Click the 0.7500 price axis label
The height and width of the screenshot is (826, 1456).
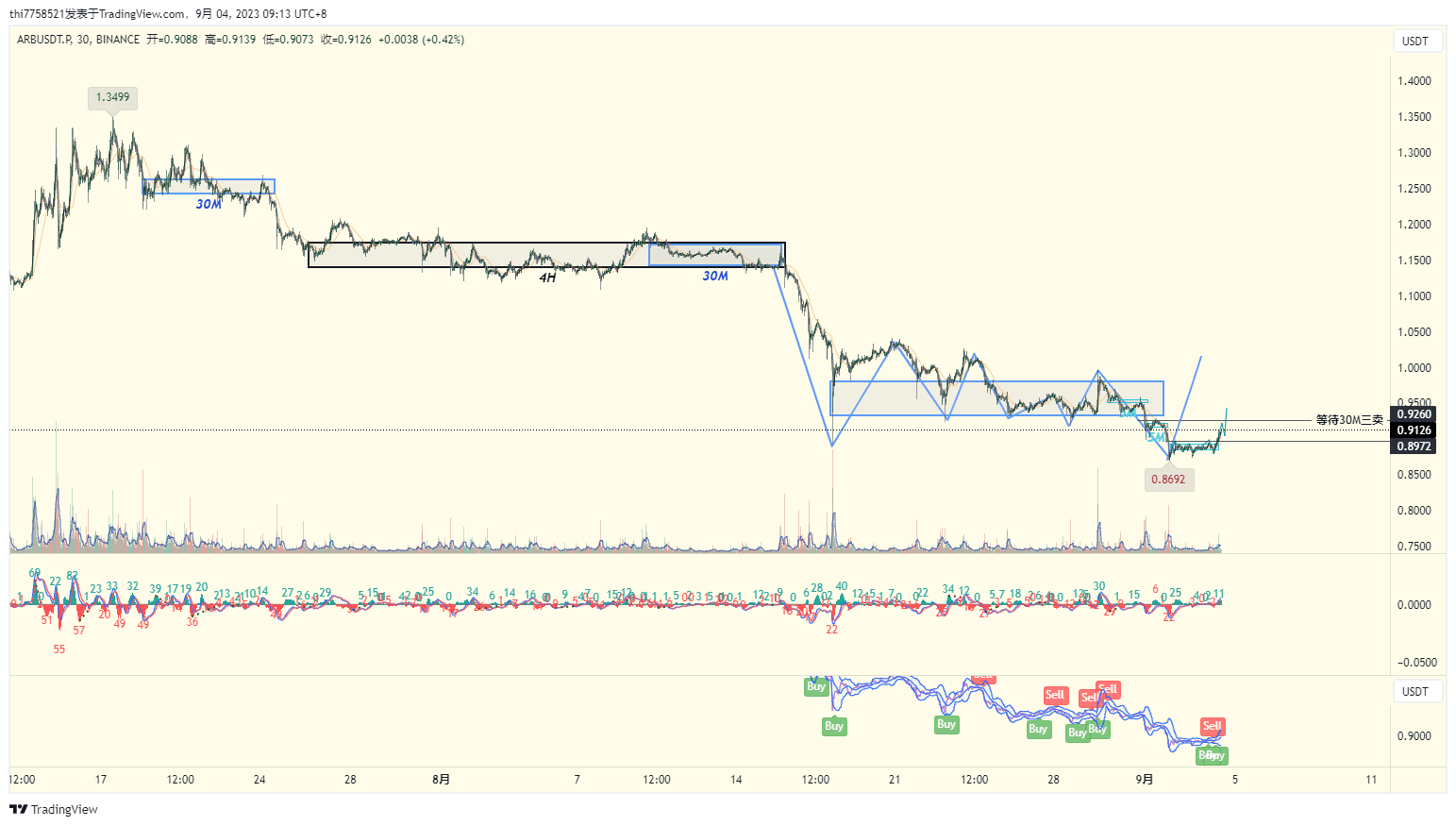pos(1414,547)
